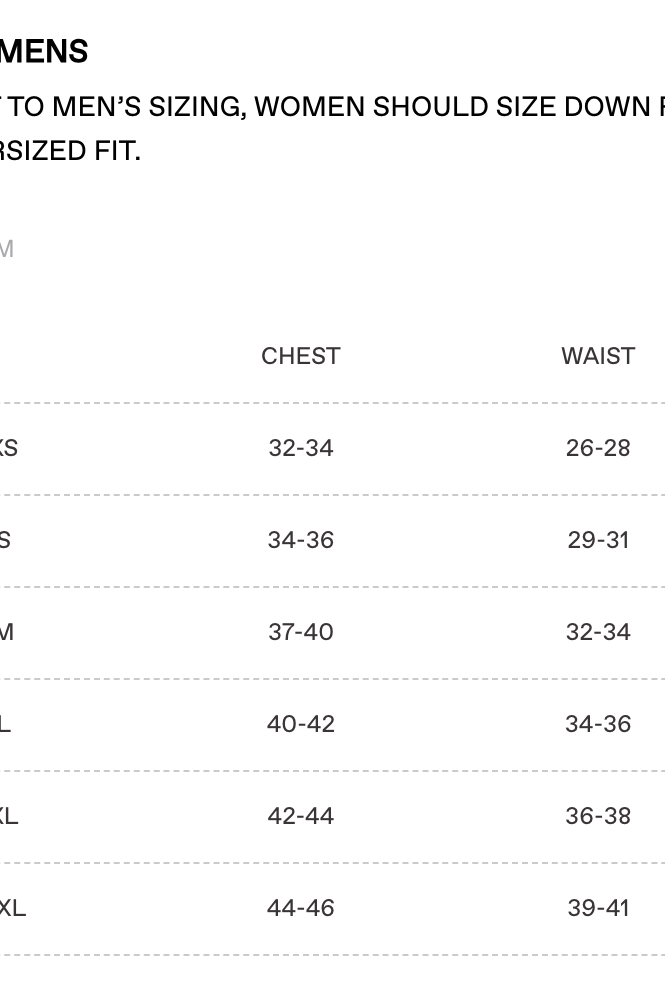Select chest measurement 42-44
Screen dimensions: 665x994
tap(300, 816)
